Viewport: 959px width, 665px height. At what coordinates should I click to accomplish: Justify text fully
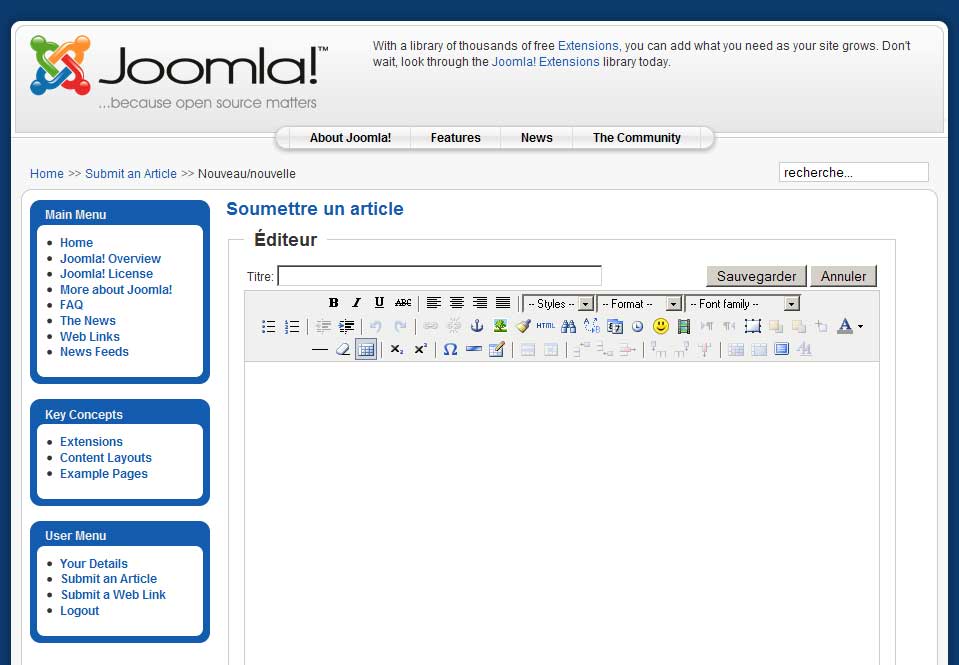coord(503,303)
